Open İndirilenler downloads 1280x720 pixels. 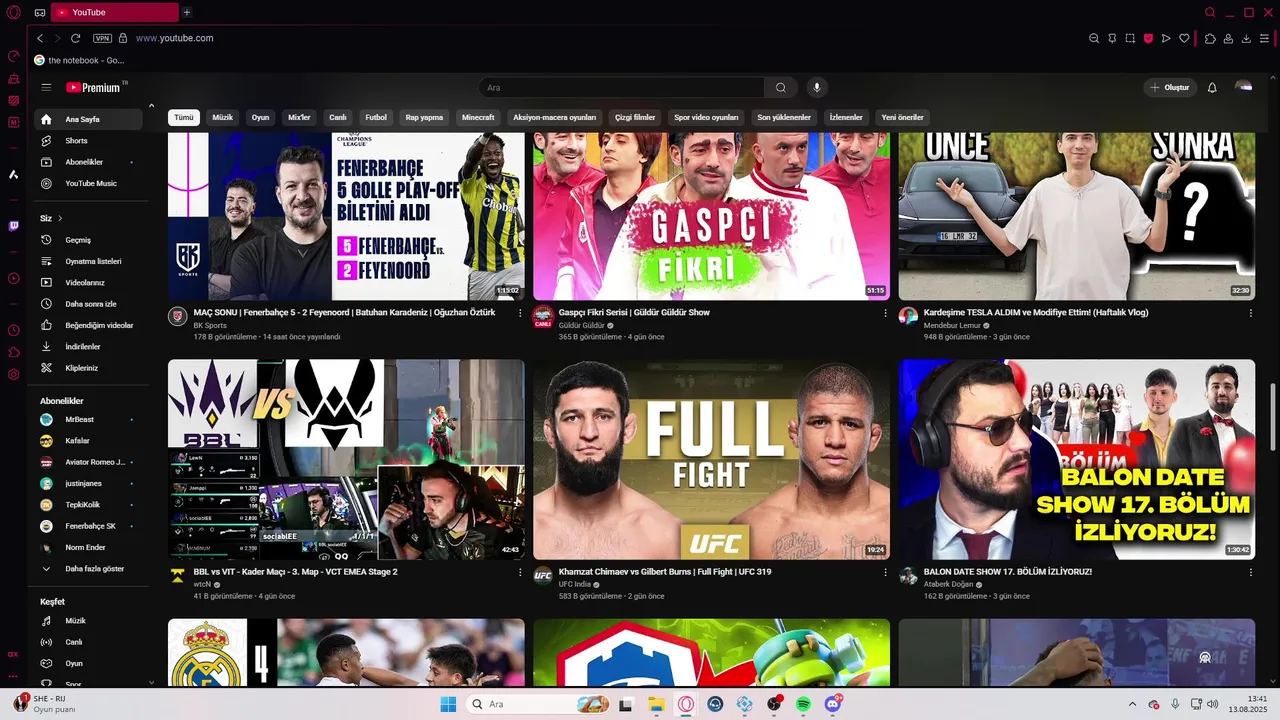(x=88, y=347)
